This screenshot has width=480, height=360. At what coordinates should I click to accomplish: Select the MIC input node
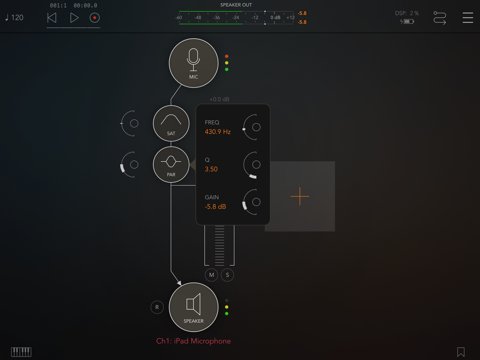click(194, 63)
